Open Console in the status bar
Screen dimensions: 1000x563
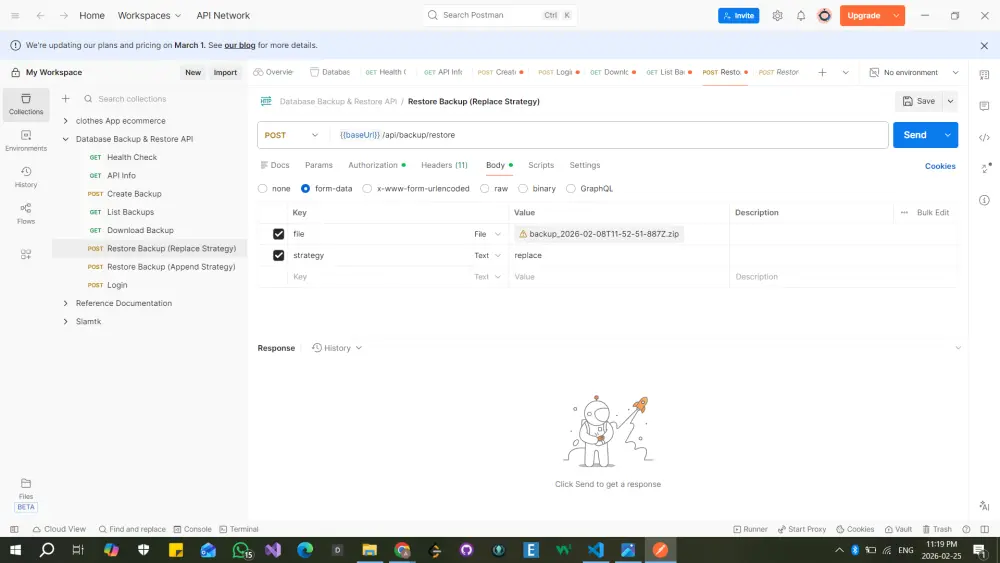tap(191, 529)
